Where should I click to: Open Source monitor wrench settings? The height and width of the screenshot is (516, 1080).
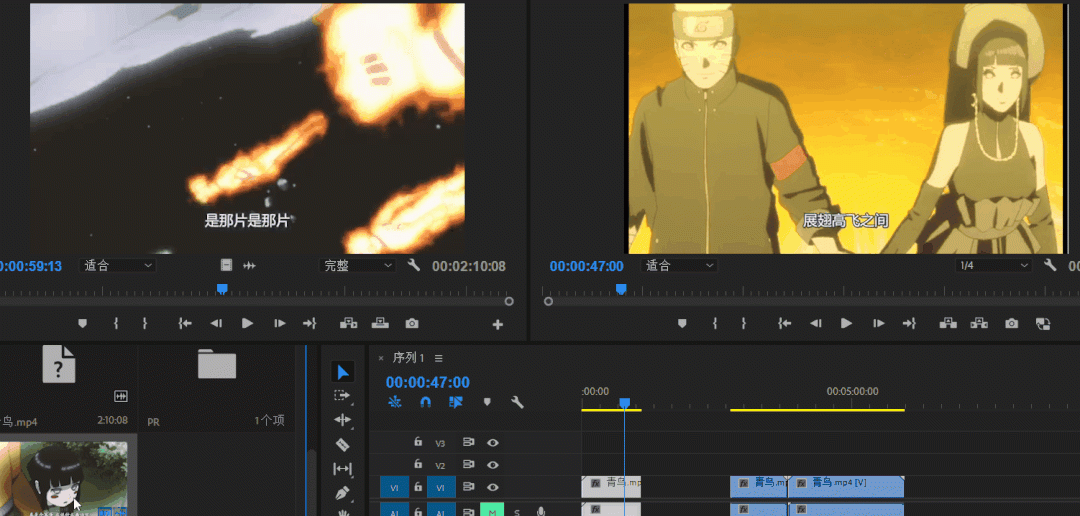(x=414, y=265)
